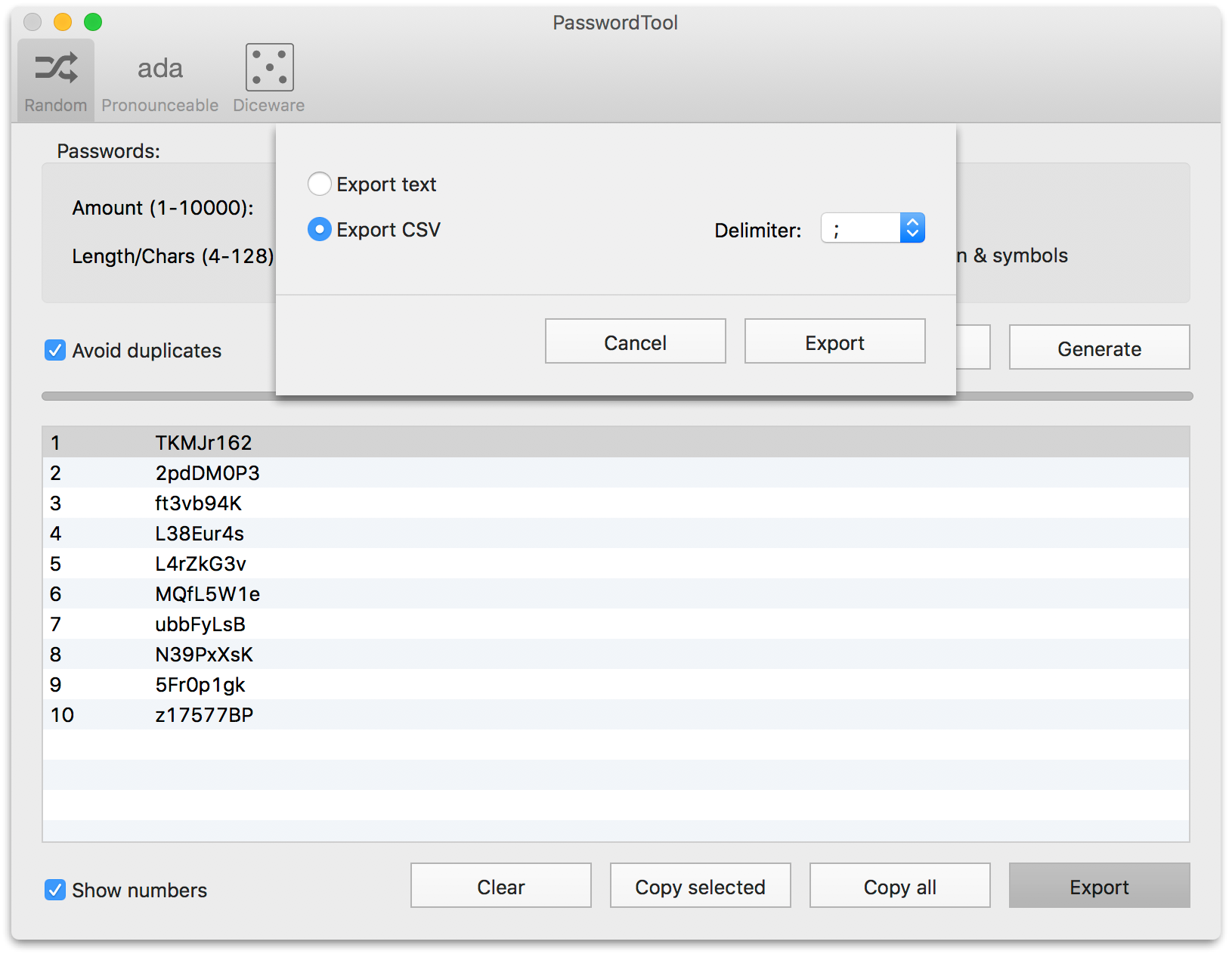The height and width of the screenshot is (957, 1232).
Task: Switch to the Pronounceable passwords mode
Action: tap(159, 76)
